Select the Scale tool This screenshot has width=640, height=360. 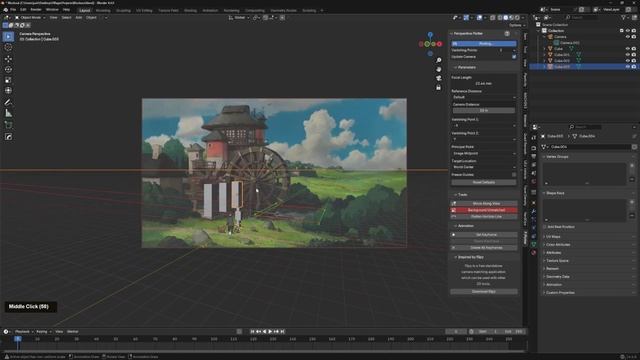click(8, 80)
